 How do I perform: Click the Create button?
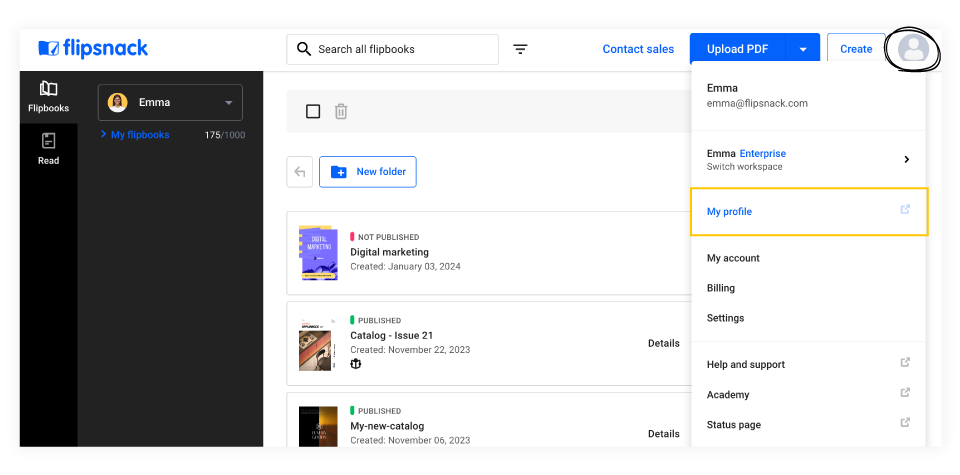click(855, 49)
